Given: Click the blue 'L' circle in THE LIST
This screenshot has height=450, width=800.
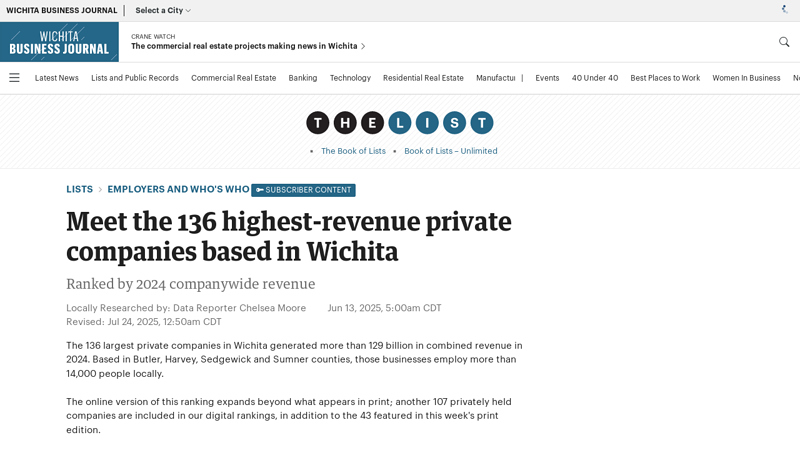Looking at the screenshot, I should [x=399, y=123].
